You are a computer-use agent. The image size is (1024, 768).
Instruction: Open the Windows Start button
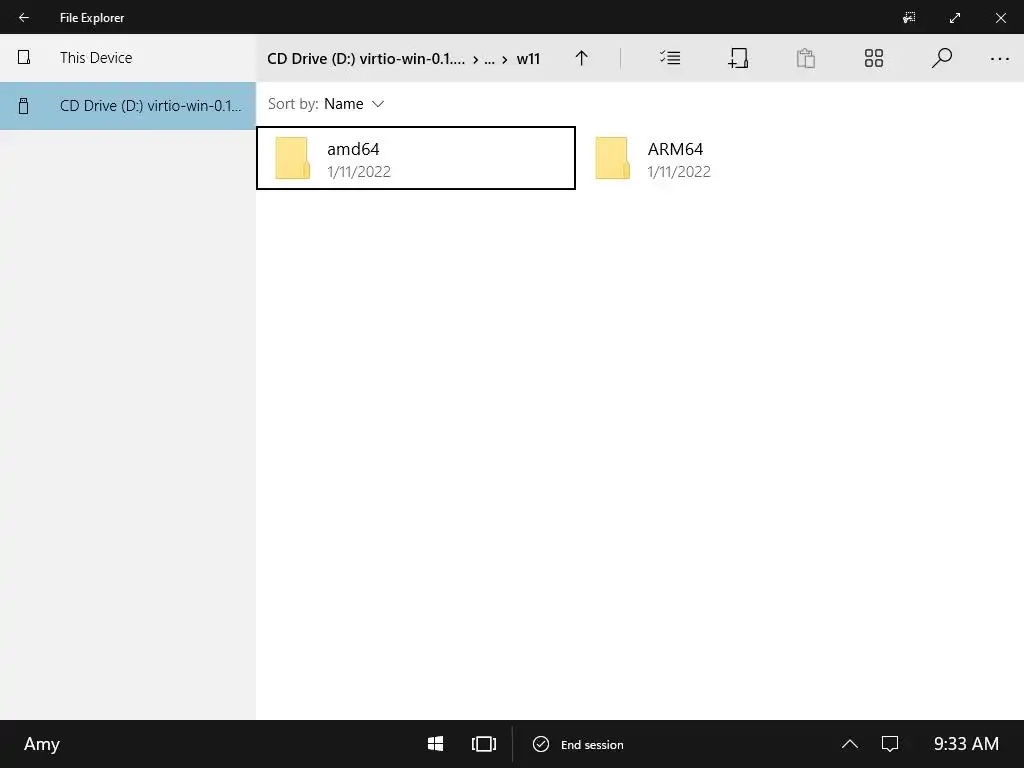click(436, 744)
